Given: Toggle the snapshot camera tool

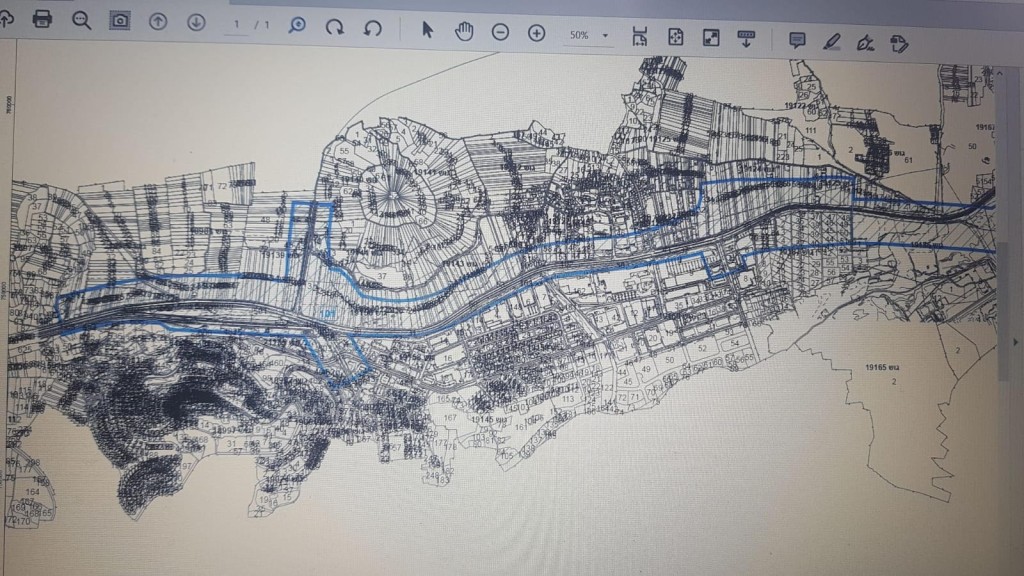Looking at the screenshot, I should pos(119,20).
